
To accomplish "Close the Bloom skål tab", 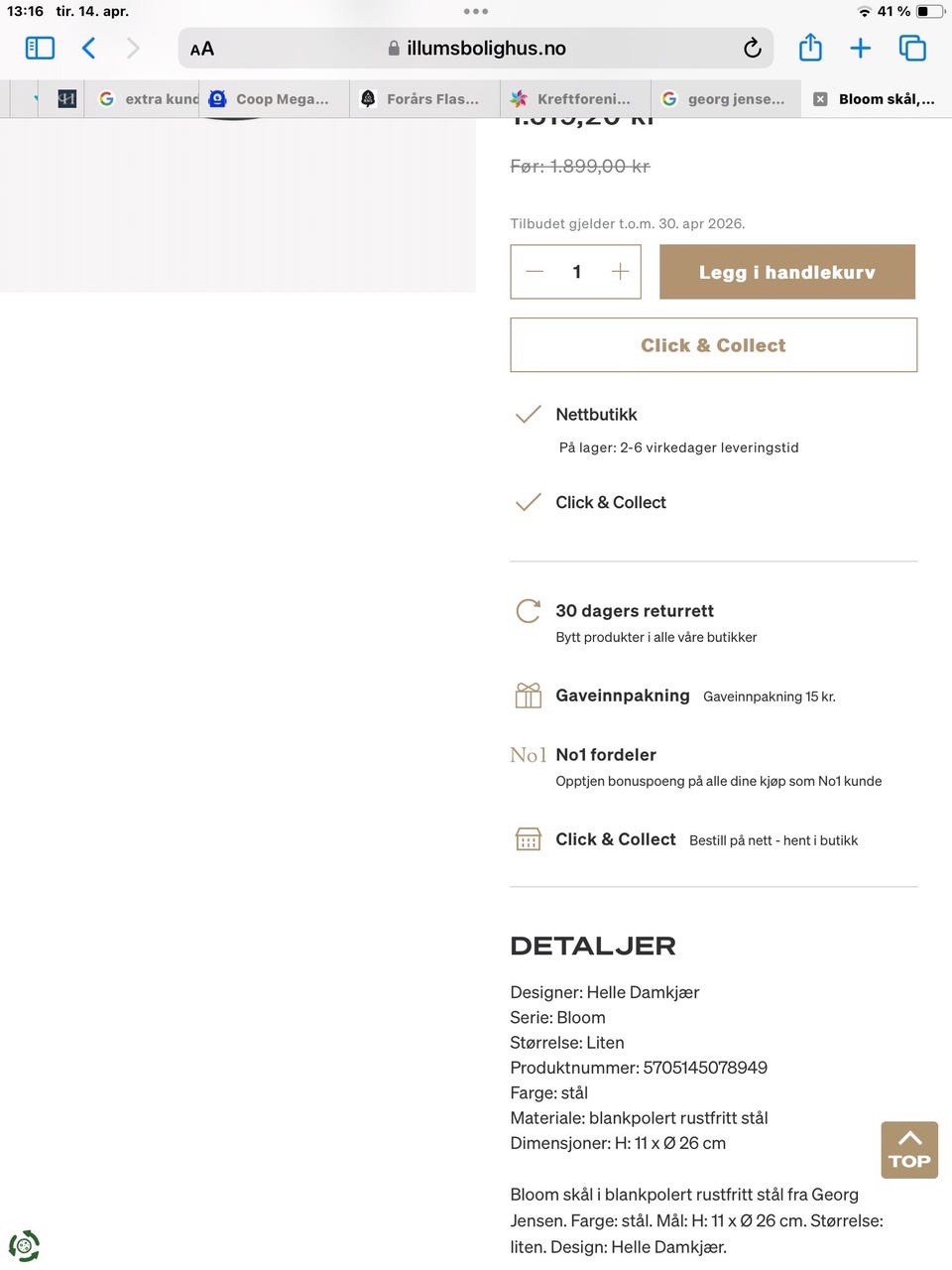I will [820, 99].
